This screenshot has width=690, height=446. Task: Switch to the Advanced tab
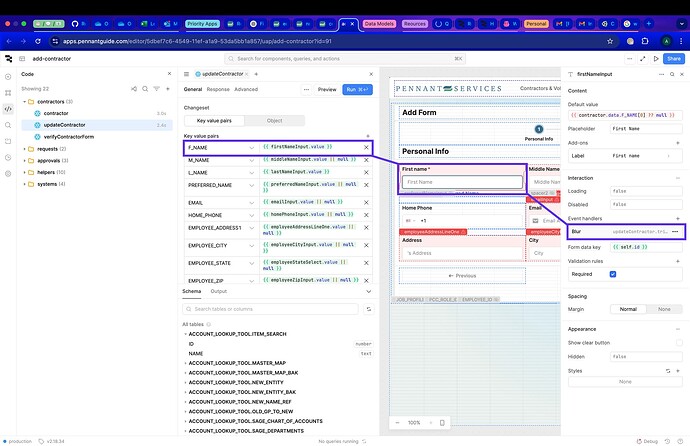[246, 89]
